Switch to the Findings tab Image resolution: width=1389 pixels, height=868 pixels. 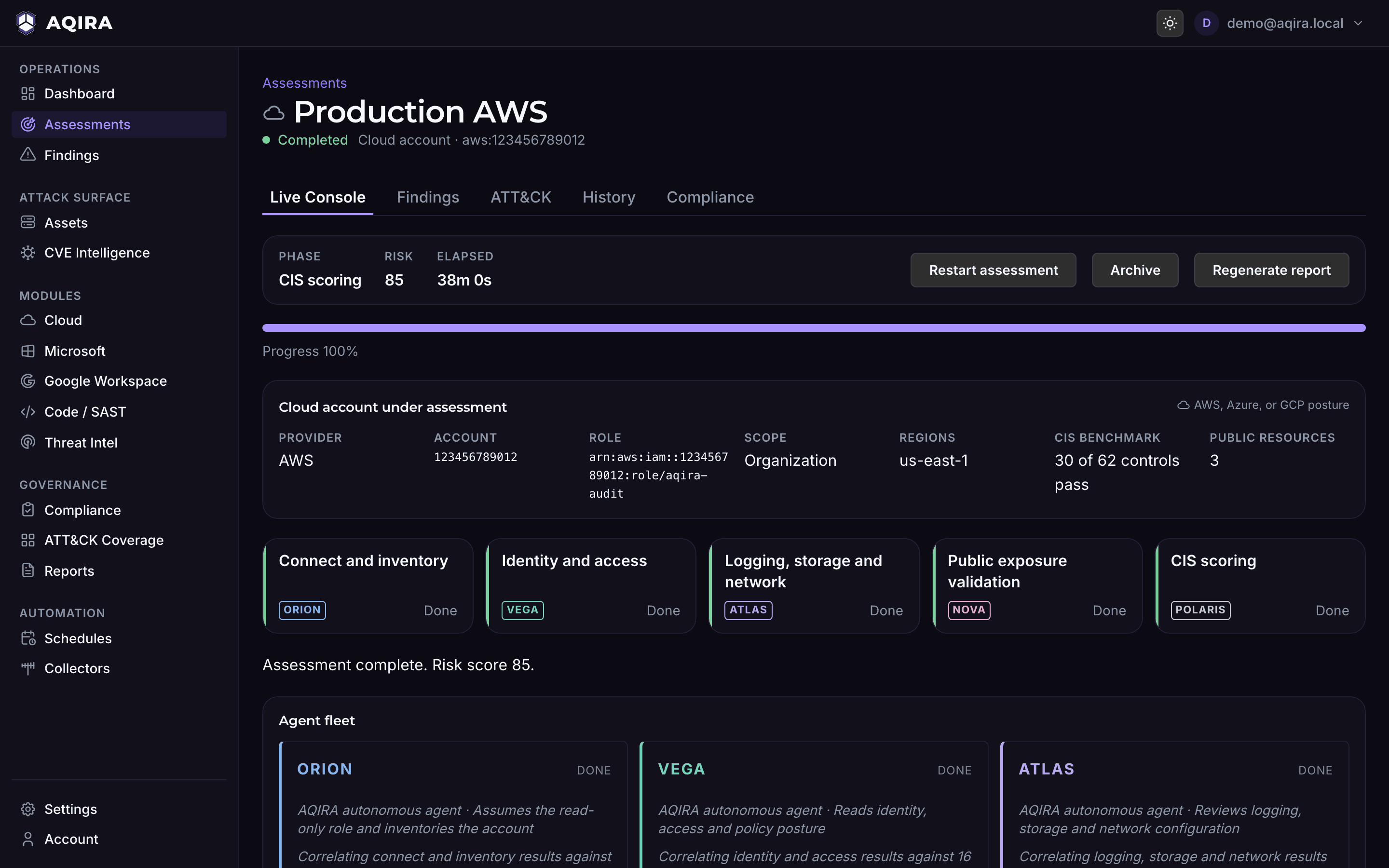(x=428, y=198)
